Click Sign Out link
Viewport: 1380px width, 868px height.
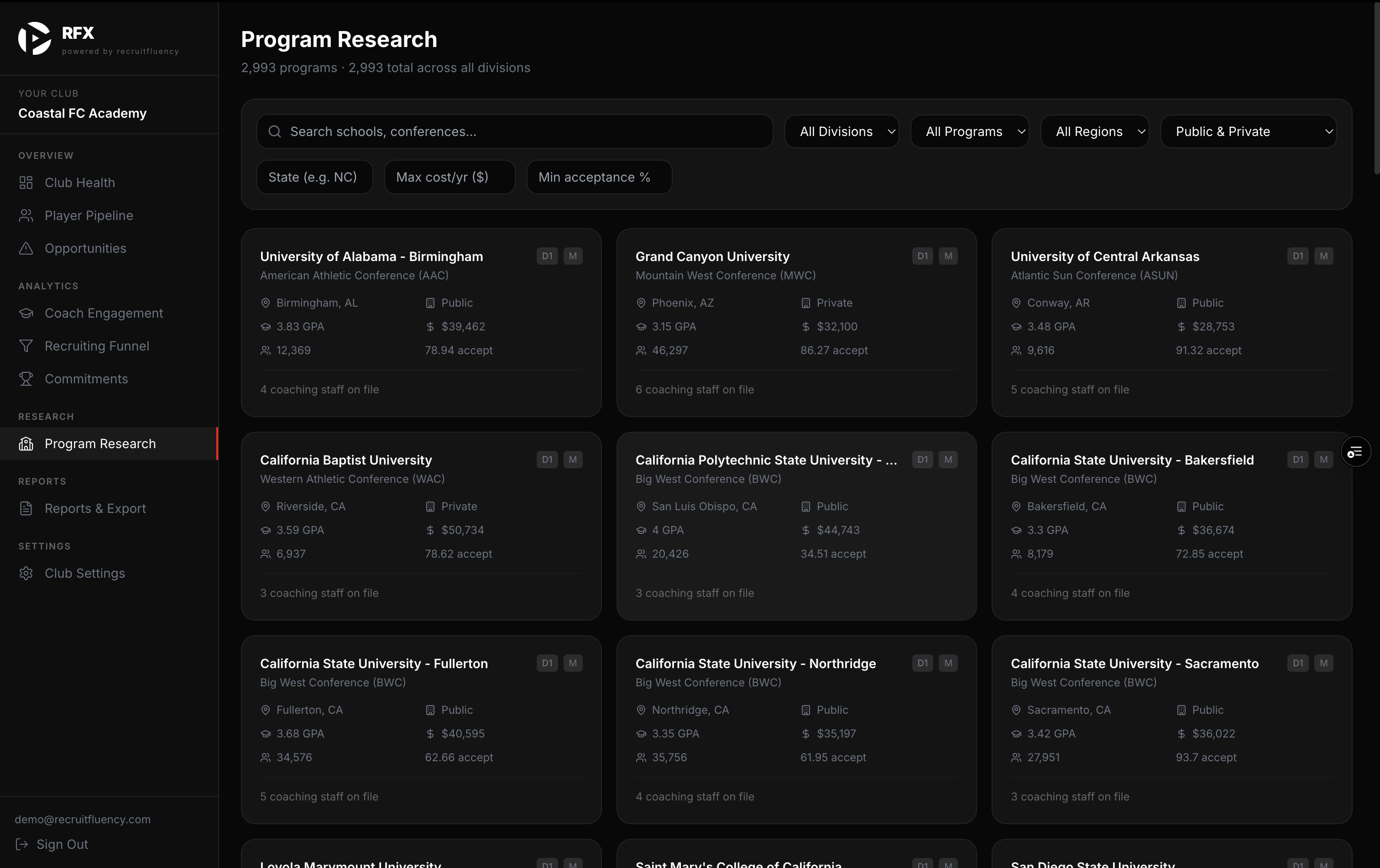point(52,844)
